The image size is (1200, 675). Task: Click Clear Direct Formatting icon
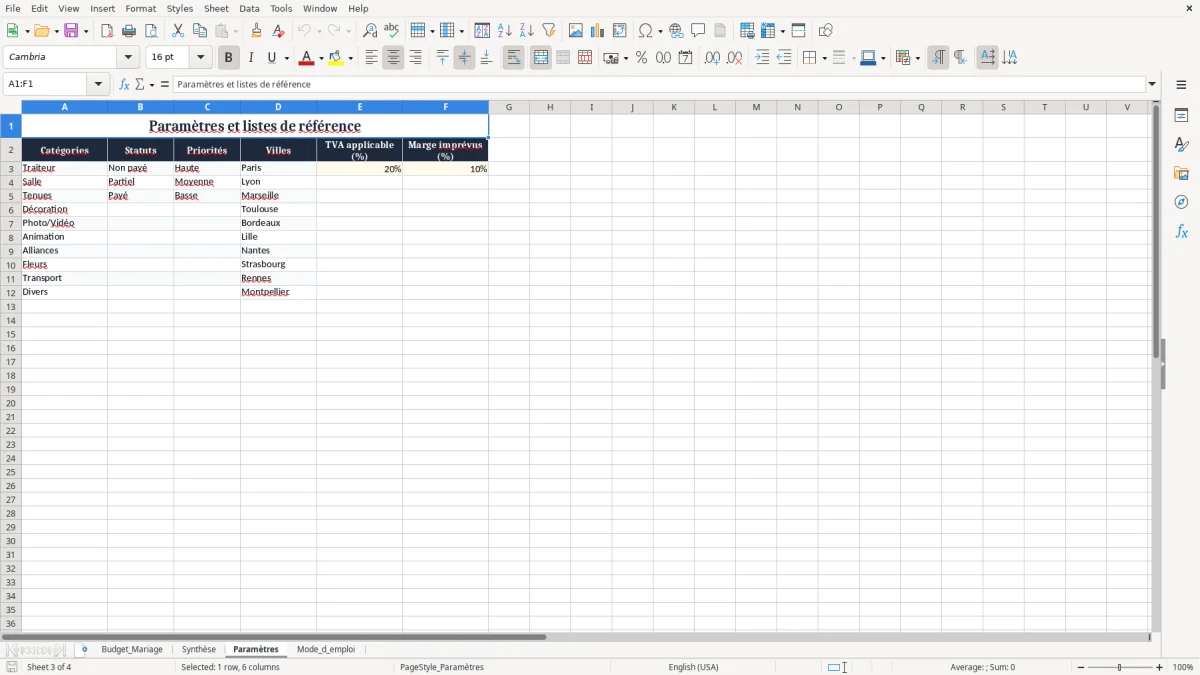click(x=278, y=31)
